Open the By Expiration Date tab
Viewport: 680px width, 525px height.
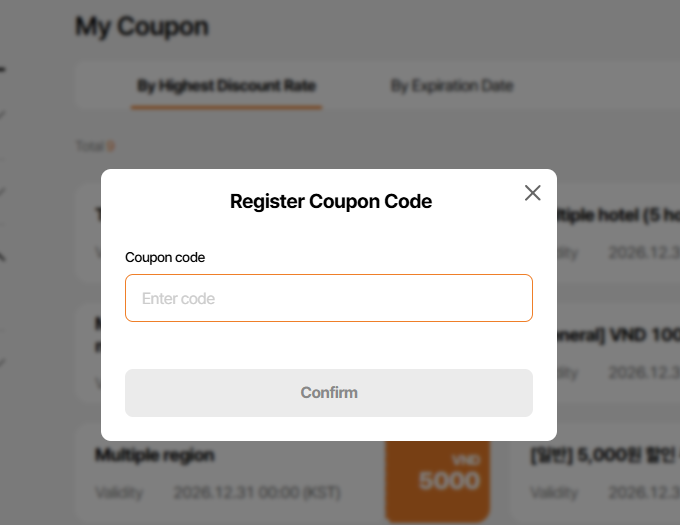point(451,86)
